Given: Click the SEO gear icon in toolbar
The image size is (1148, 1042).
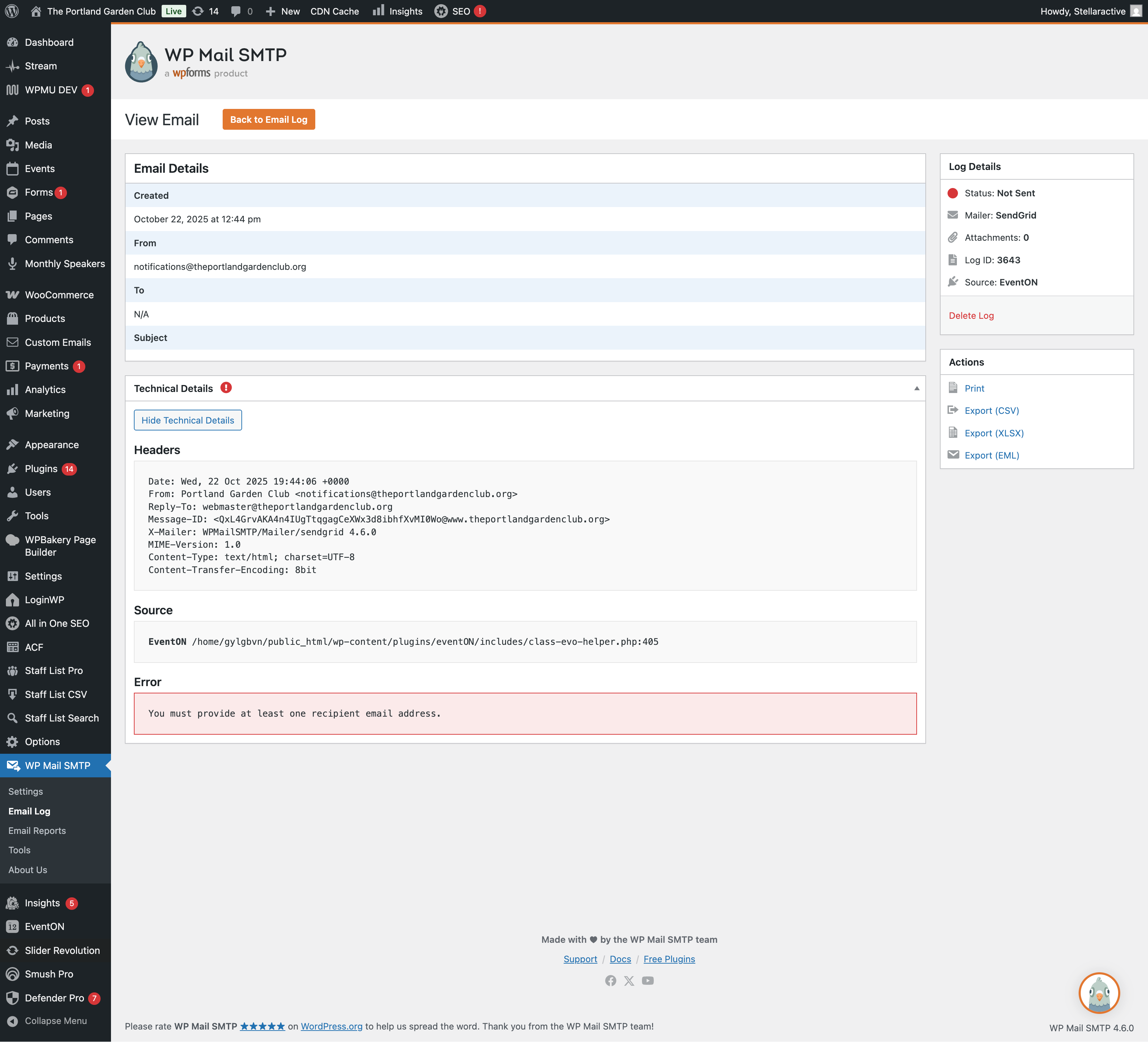Looking at the screenshot, I should click(441, 11).
